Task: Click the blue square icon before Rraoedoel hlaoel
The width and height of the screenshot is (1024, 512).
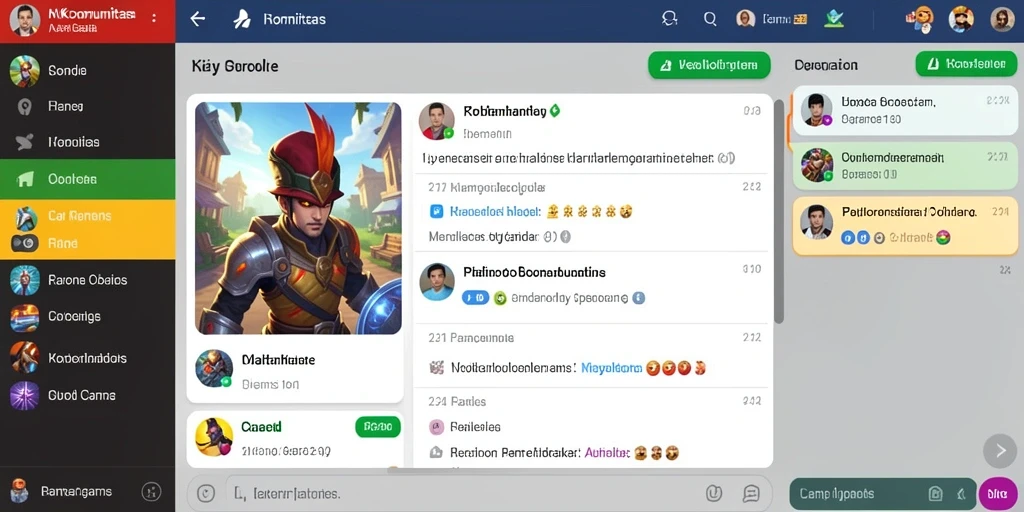Action: (x=437, y=212)
